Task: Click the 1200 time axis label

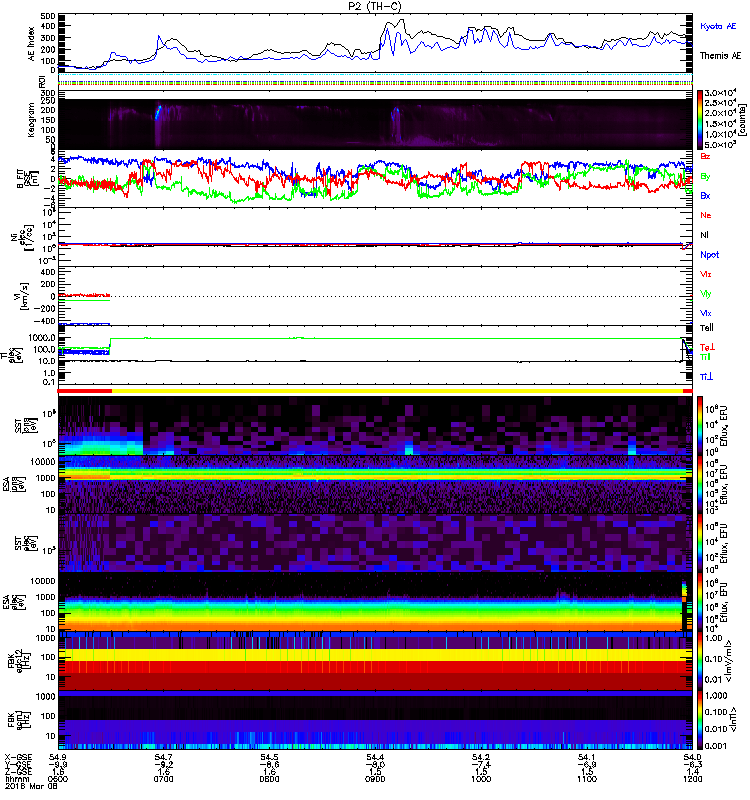Action: 692,779
